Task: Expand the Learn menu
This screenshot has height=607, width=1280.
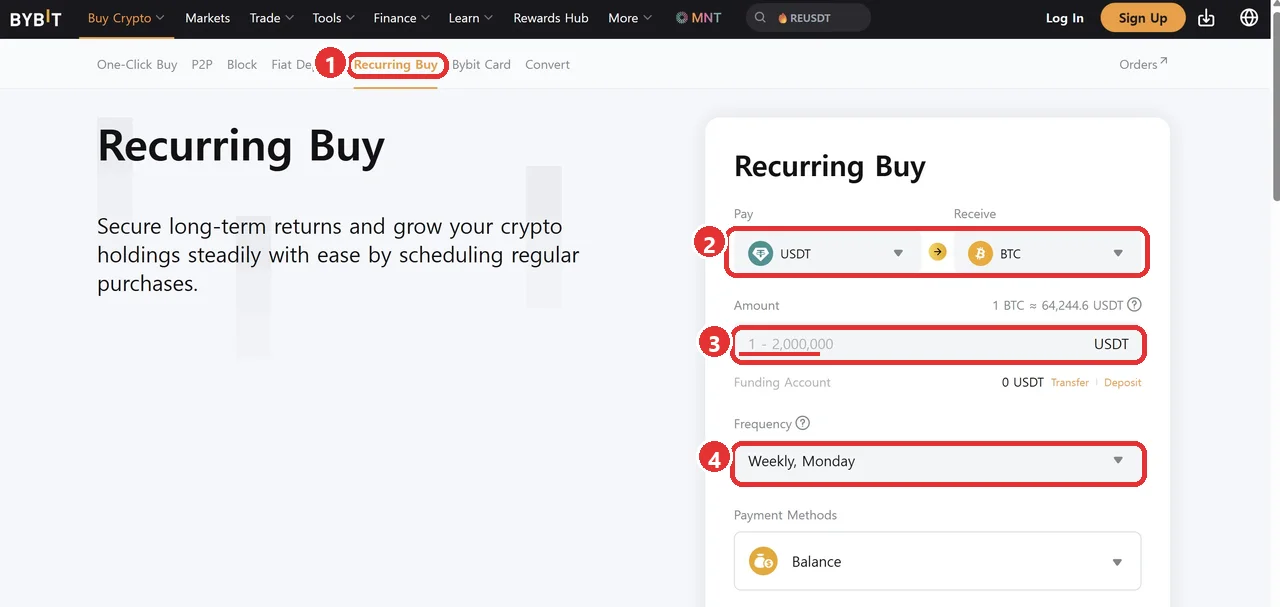Action: pos(471,18)
